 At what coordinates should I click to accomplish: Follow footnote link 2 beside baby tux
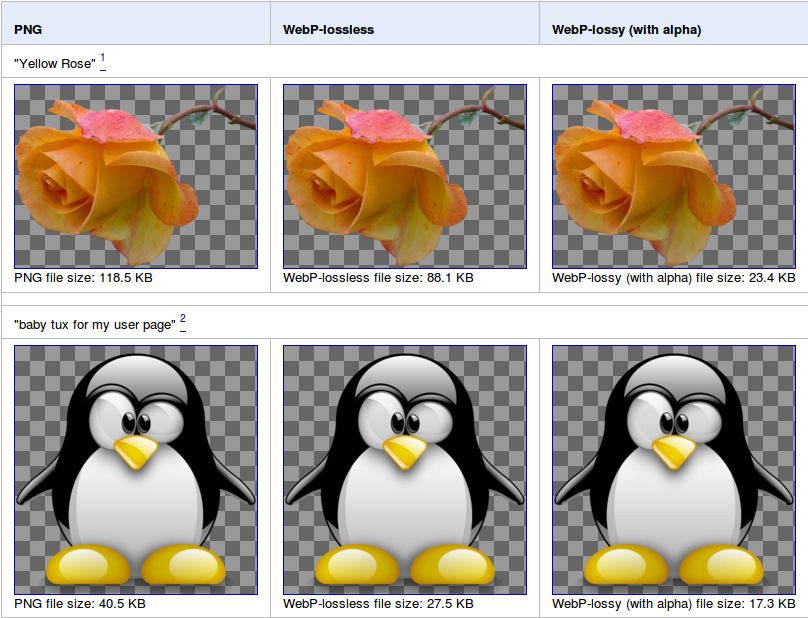[183, 322]
